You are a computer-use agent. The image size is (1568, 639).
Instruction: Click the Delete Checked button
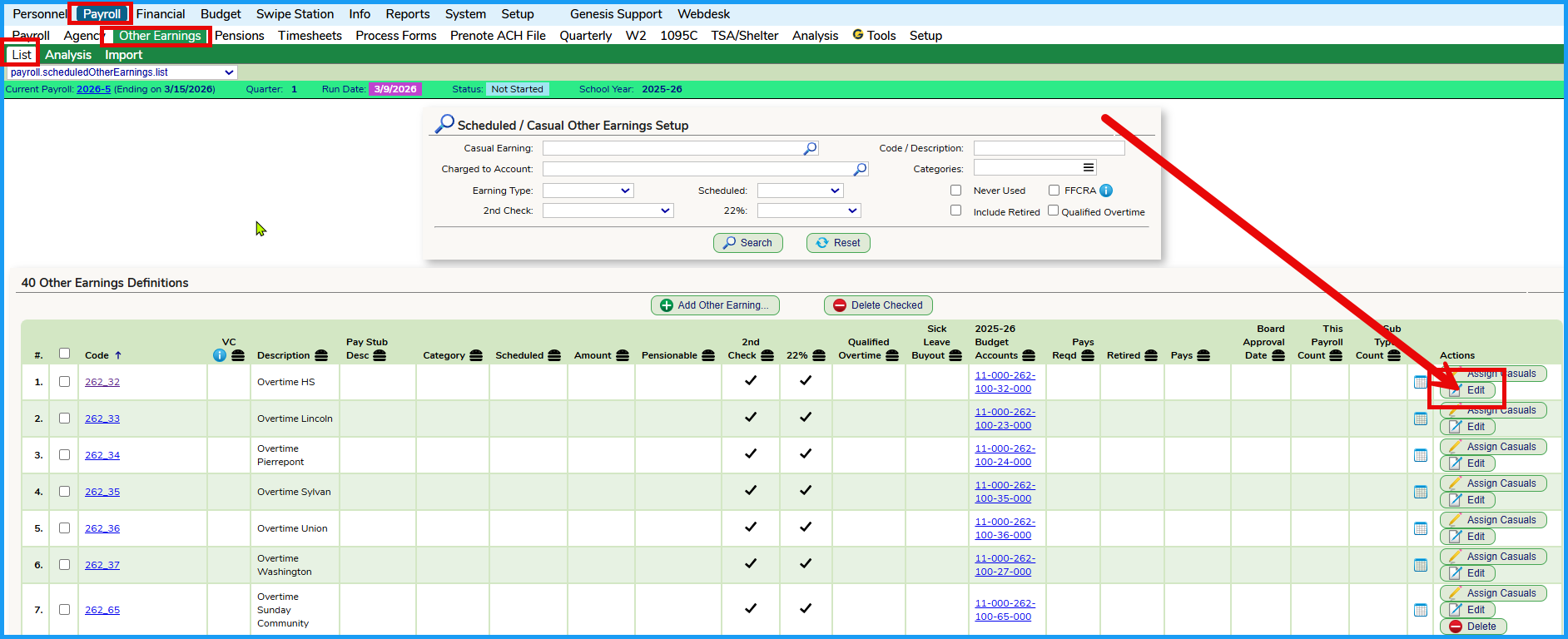[x=878, y=305]
